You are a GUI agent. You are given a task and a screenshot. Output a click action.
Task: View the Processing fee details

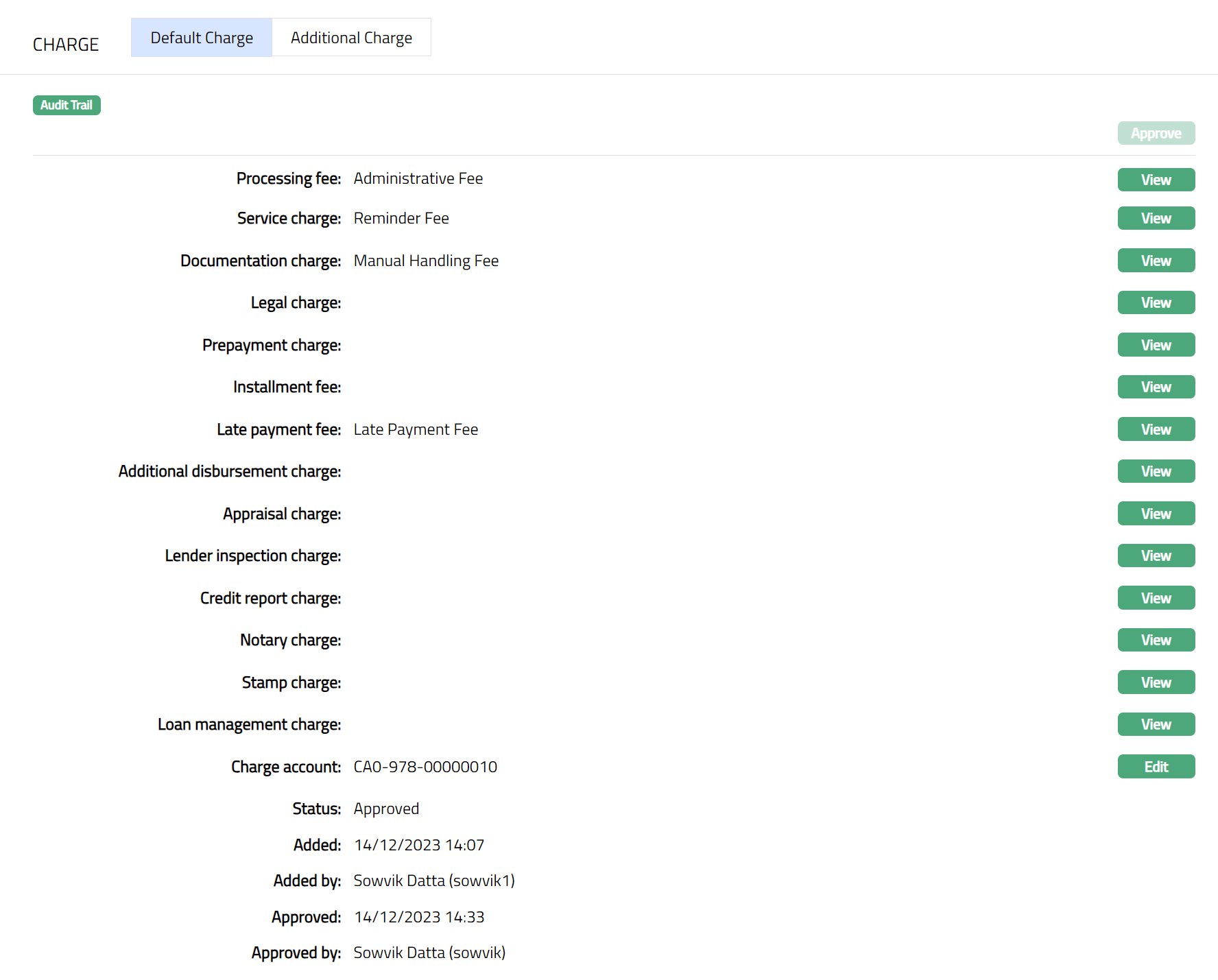click(1156, 180)
